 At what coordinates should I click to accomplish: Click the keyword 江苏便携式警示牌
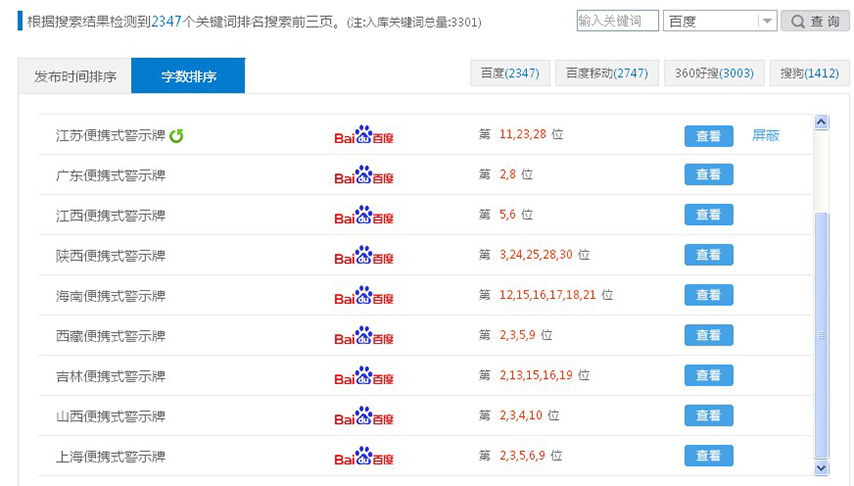(x=111, y=136)
